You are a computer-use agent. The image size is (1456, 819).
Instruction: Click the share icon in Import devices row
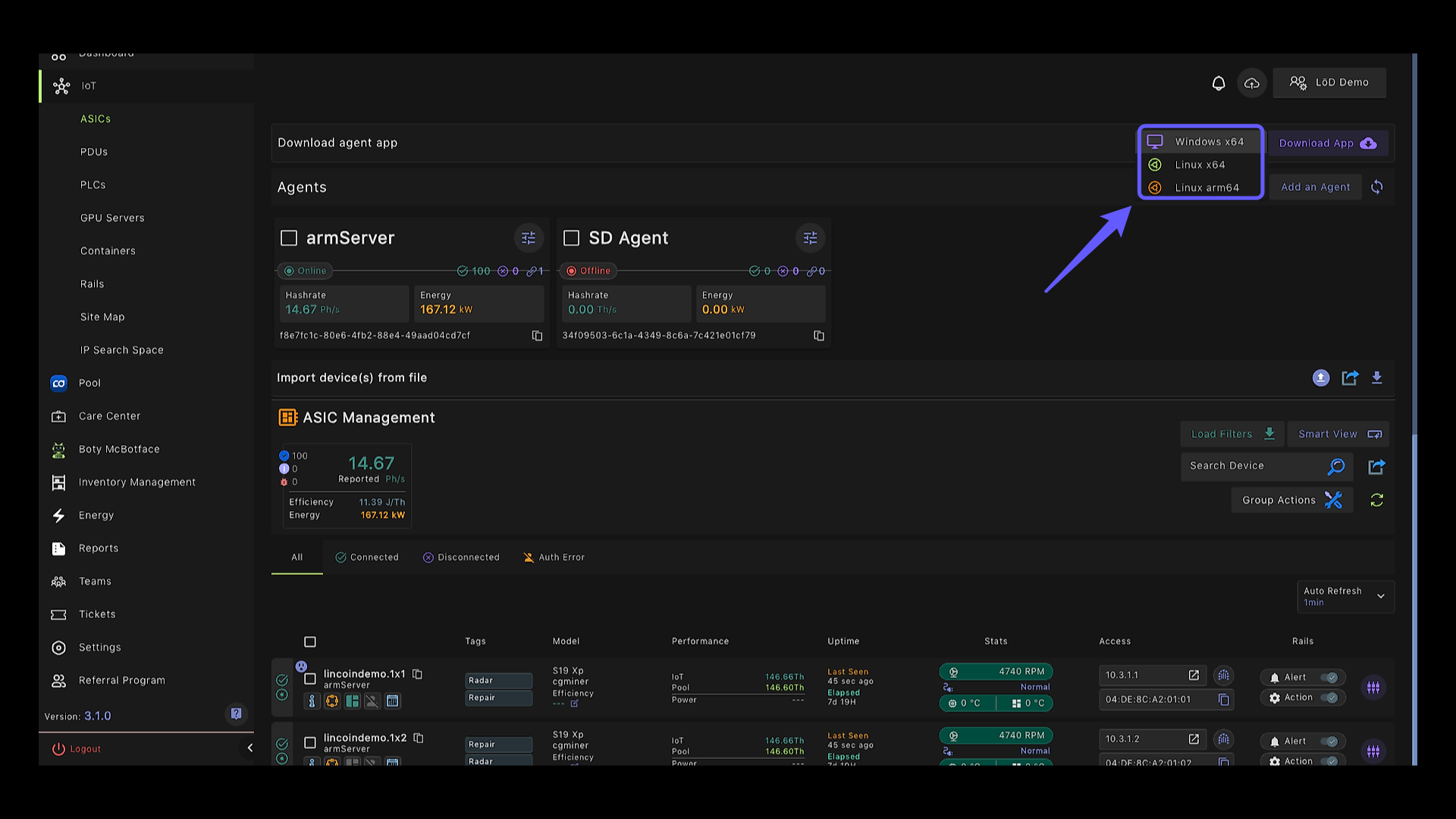click(1350, 378)
